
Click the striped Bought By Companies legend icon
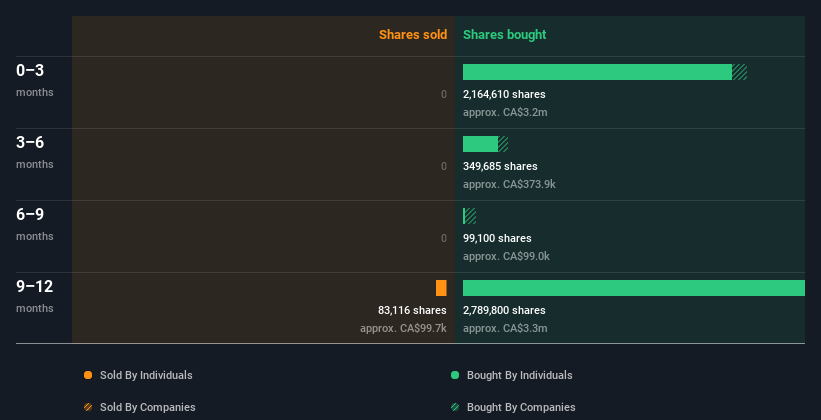point(455,407)
